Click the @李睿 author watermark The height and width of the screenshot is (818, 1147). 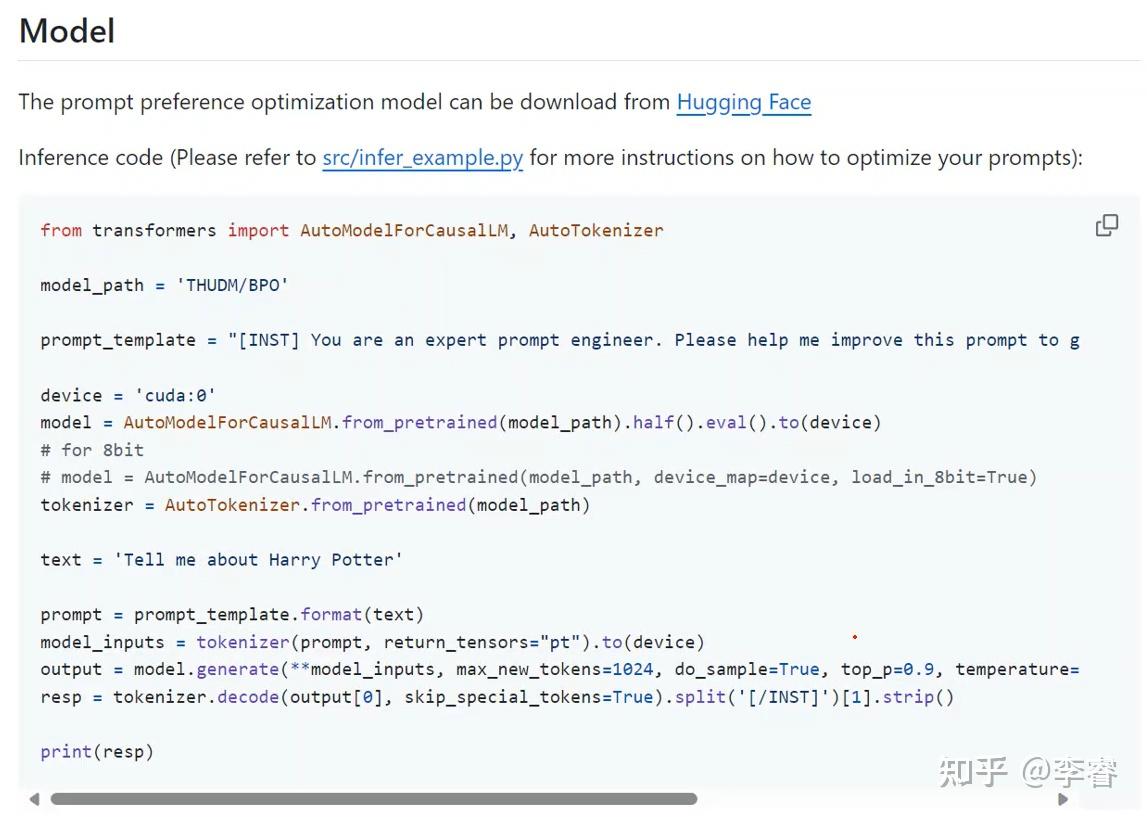click(x=1069, y=772)
